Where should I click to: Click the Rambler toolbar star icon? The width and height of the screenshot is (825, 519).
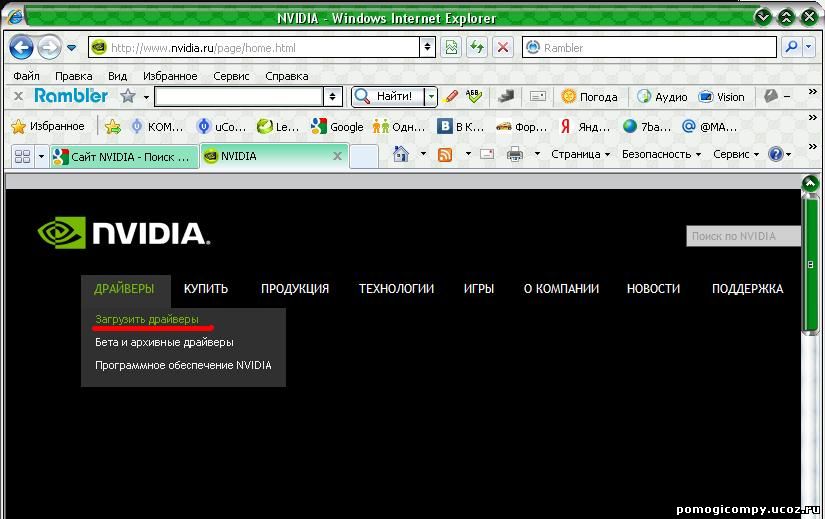(127, 96)
